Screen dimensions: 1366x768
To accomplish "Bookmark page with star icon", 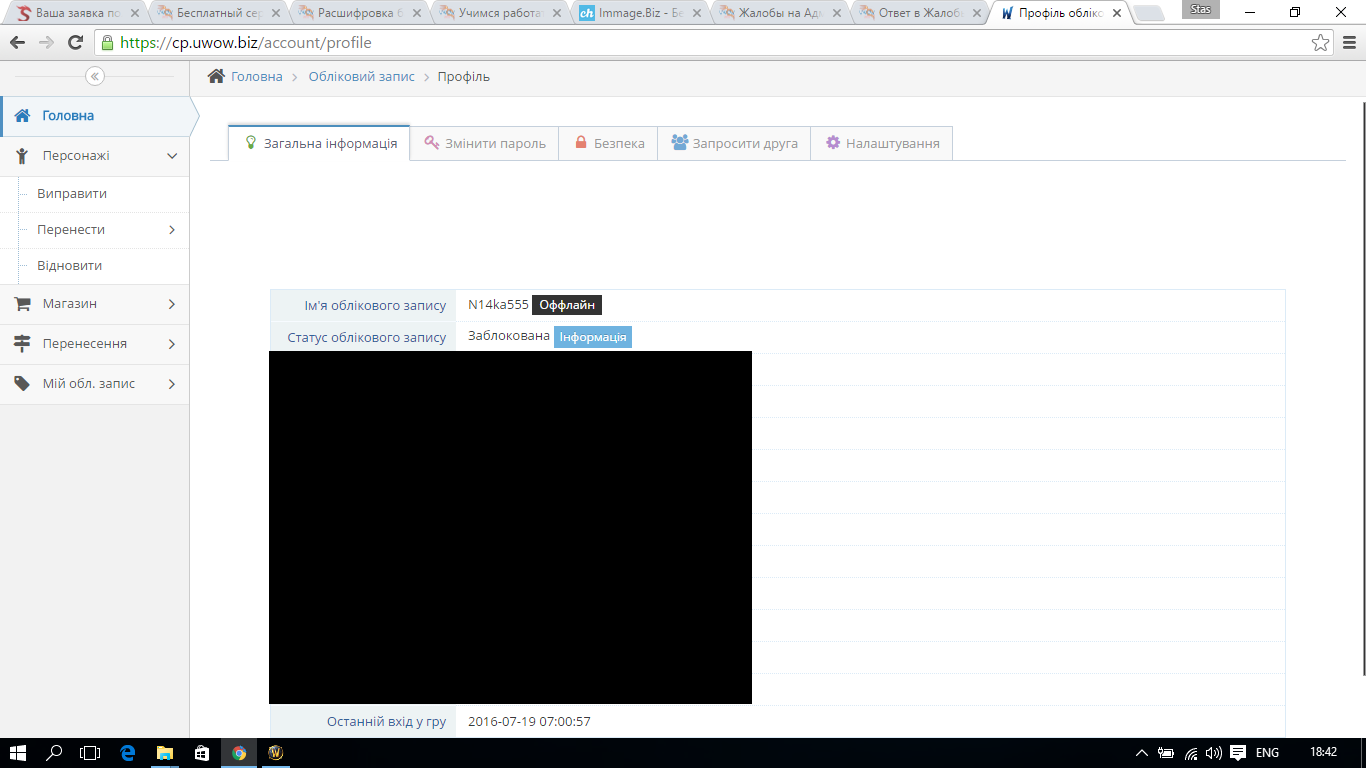I will click(1320, 43).
